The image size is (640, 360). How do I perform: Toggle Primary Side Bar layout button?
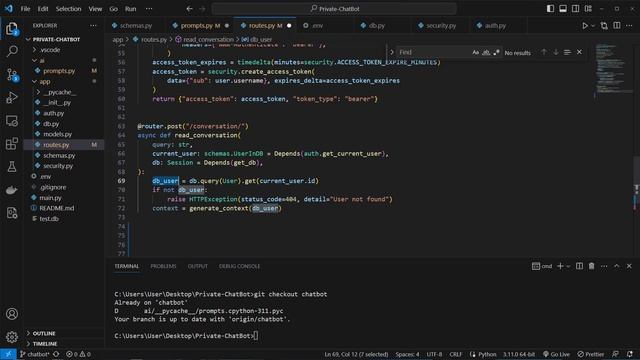point(550,9)
